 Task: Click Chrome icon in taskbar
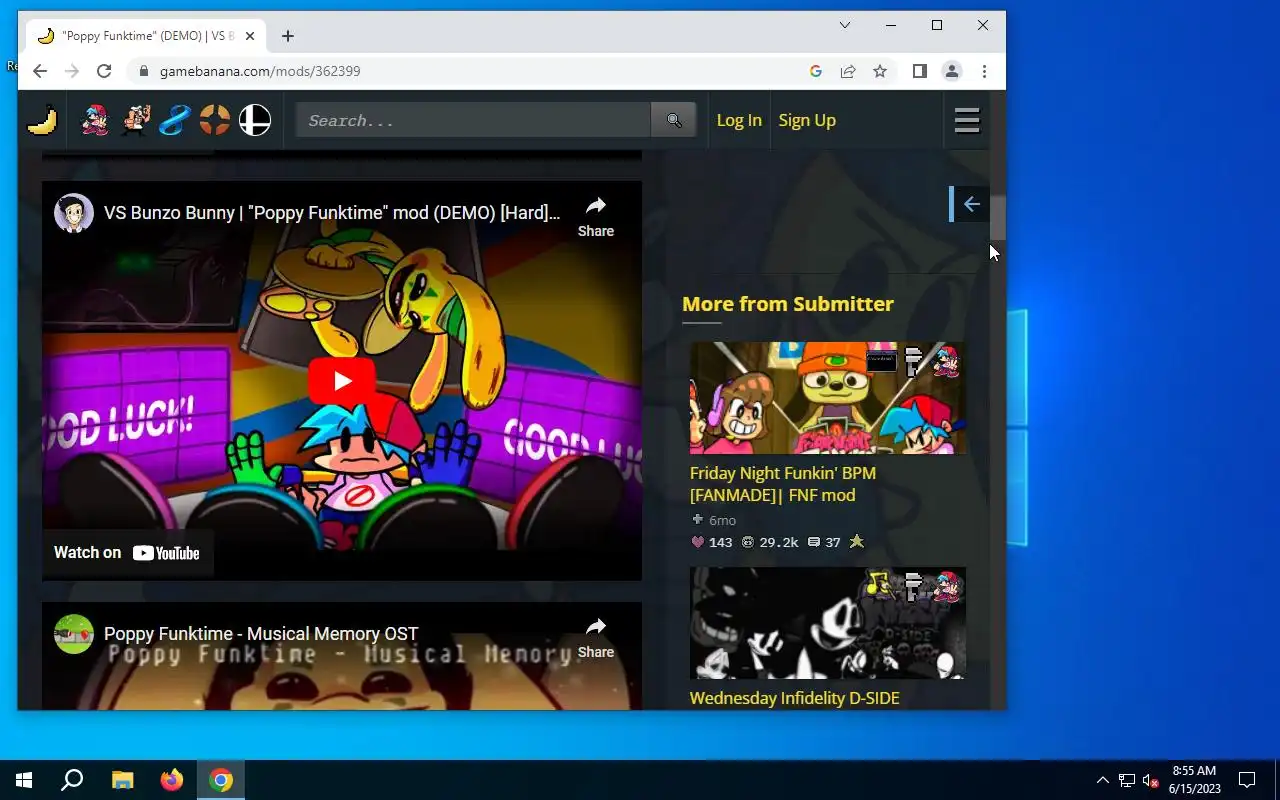tap(221, 780)
